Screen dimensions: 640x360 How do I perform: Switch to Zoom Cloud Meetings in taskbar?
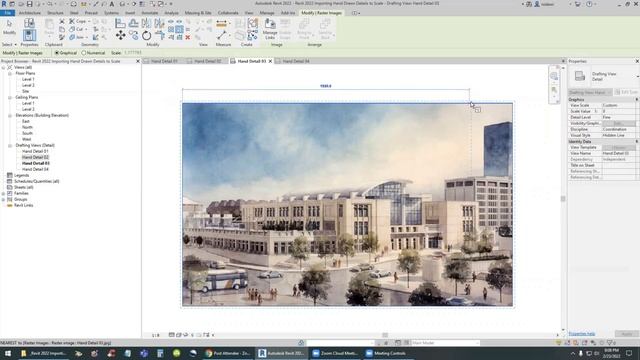(x=336, y=353)
